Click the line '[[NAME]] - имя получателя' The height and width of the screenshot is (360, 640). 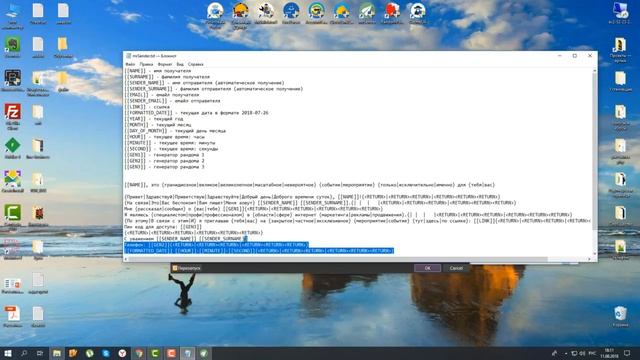coord(158,71)
